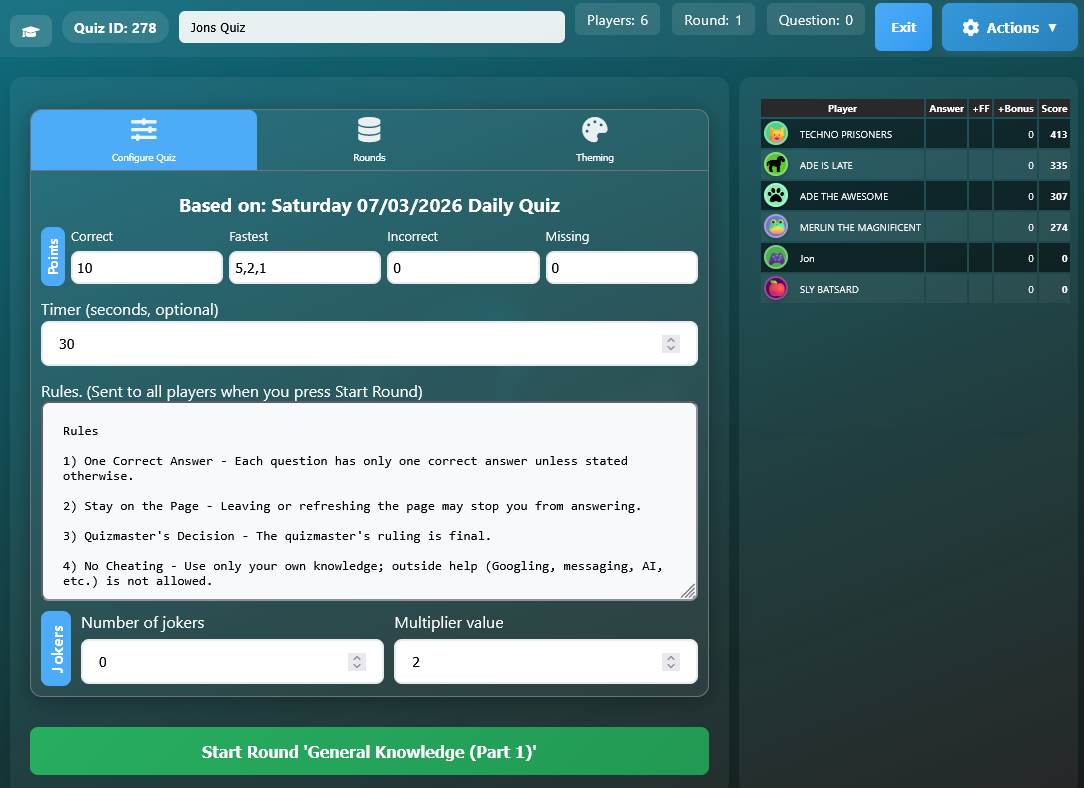
Task: Click the Correct points input box
Action: click(x=146, y=267)
